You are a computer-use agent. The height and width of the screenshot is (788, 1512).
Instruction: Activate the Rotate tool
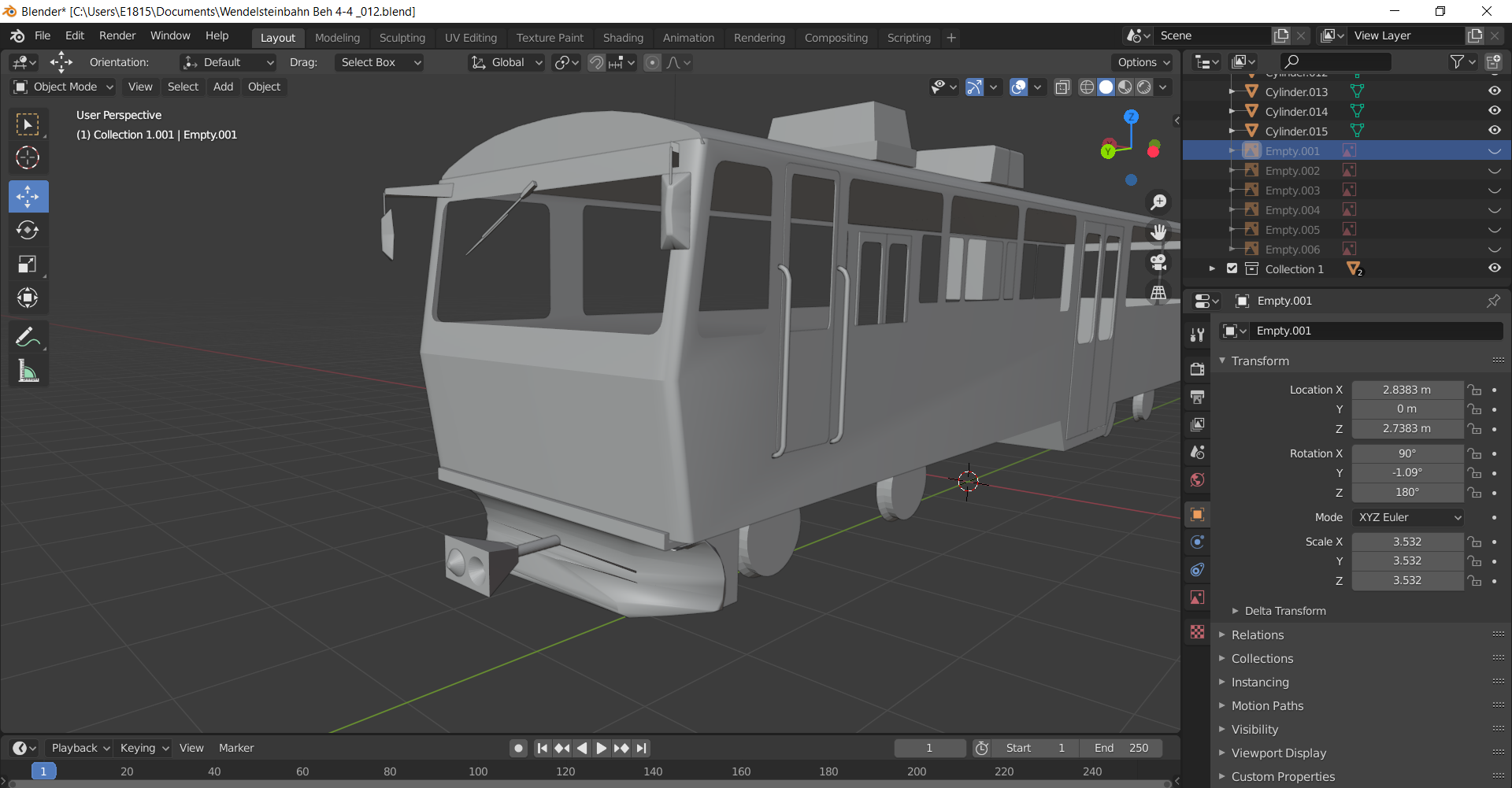coord(28,230)
